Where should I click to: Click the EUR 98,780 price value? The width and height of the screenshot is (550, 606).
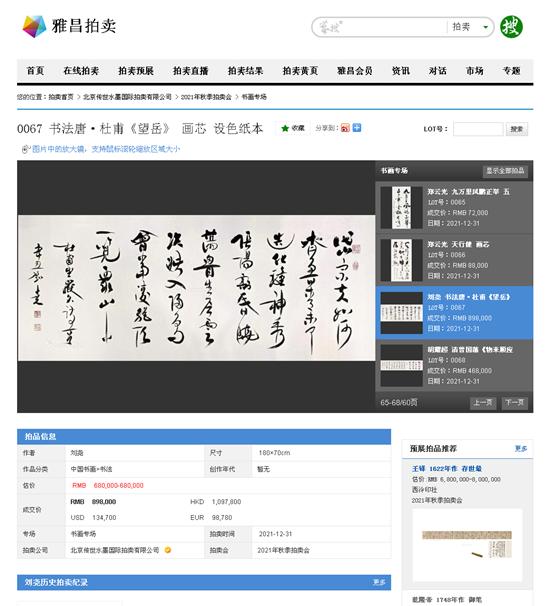coord(211,517)
